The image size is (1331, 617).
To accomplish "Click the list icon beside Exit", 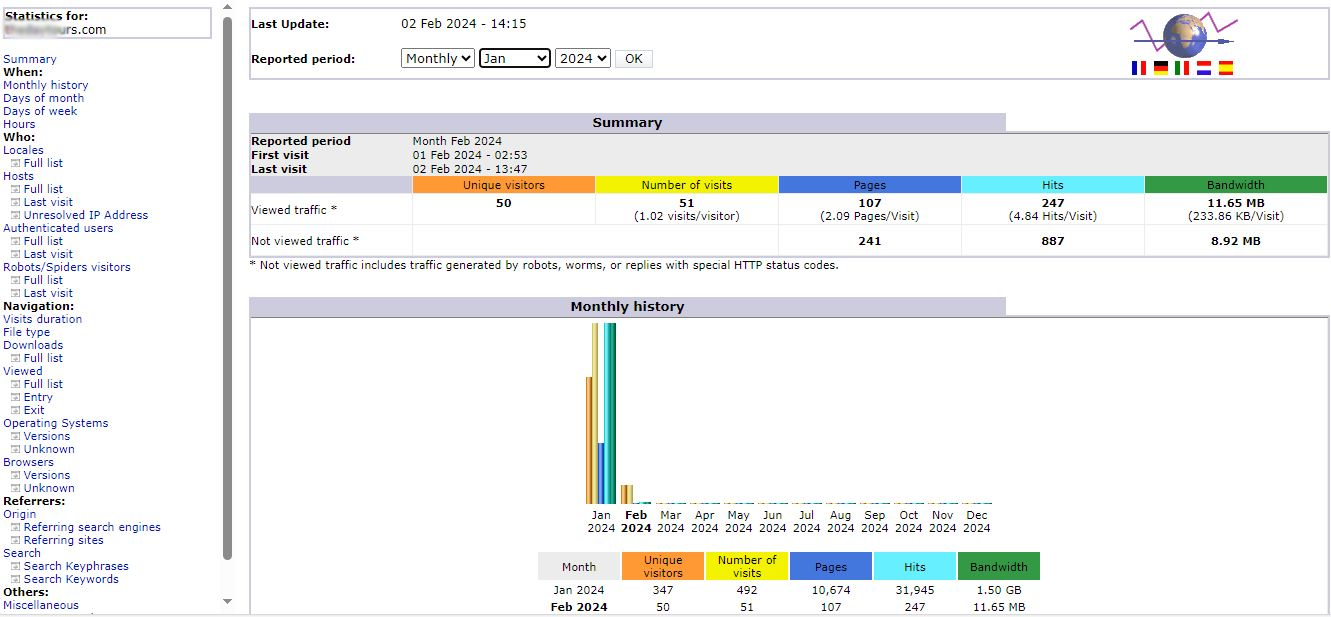I will click(15, 410).
